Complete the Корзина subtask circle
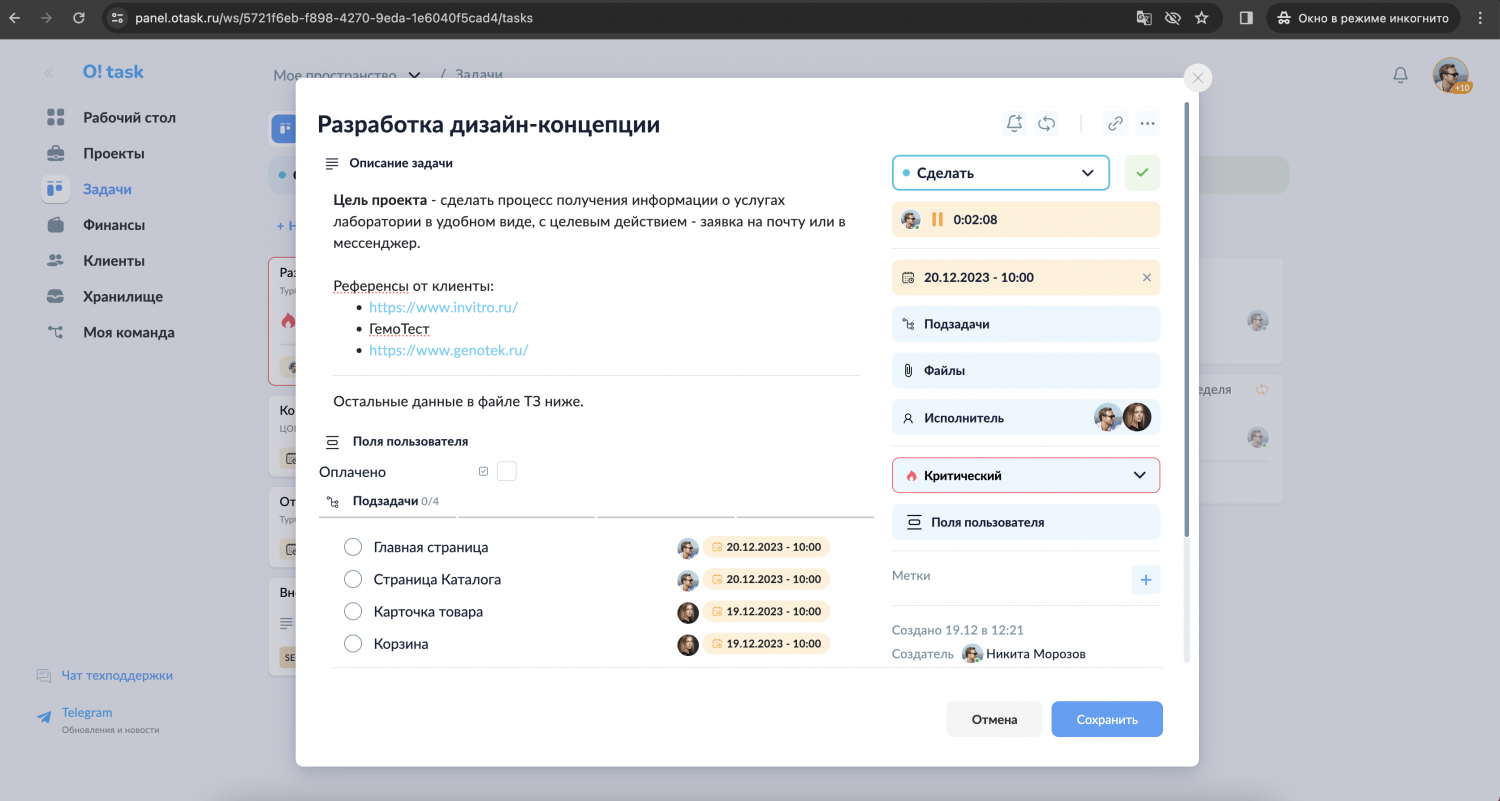Viewport: 1500px width, 801px height. click(x=353, y=644)
